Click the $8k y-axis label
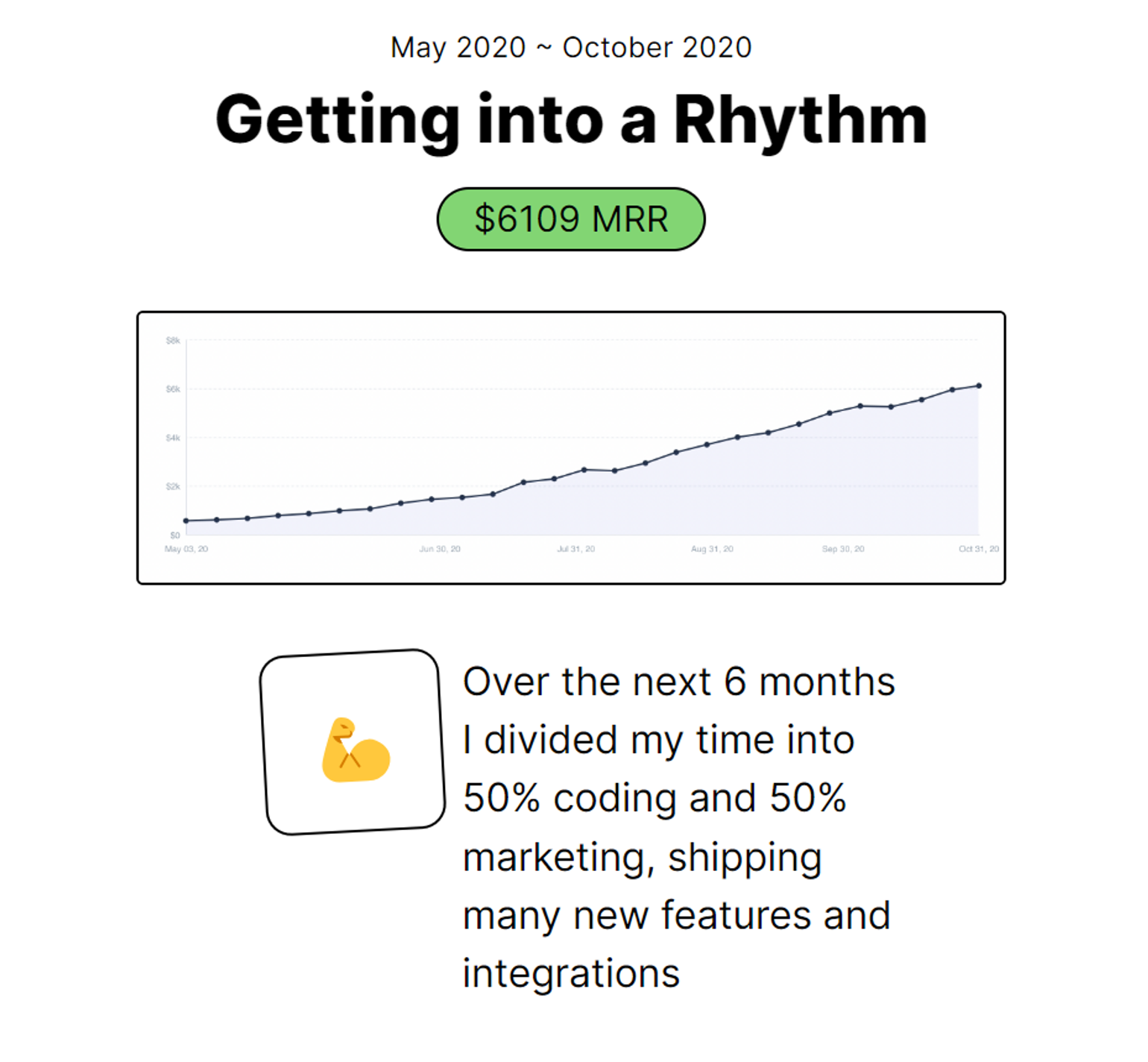 173,341
